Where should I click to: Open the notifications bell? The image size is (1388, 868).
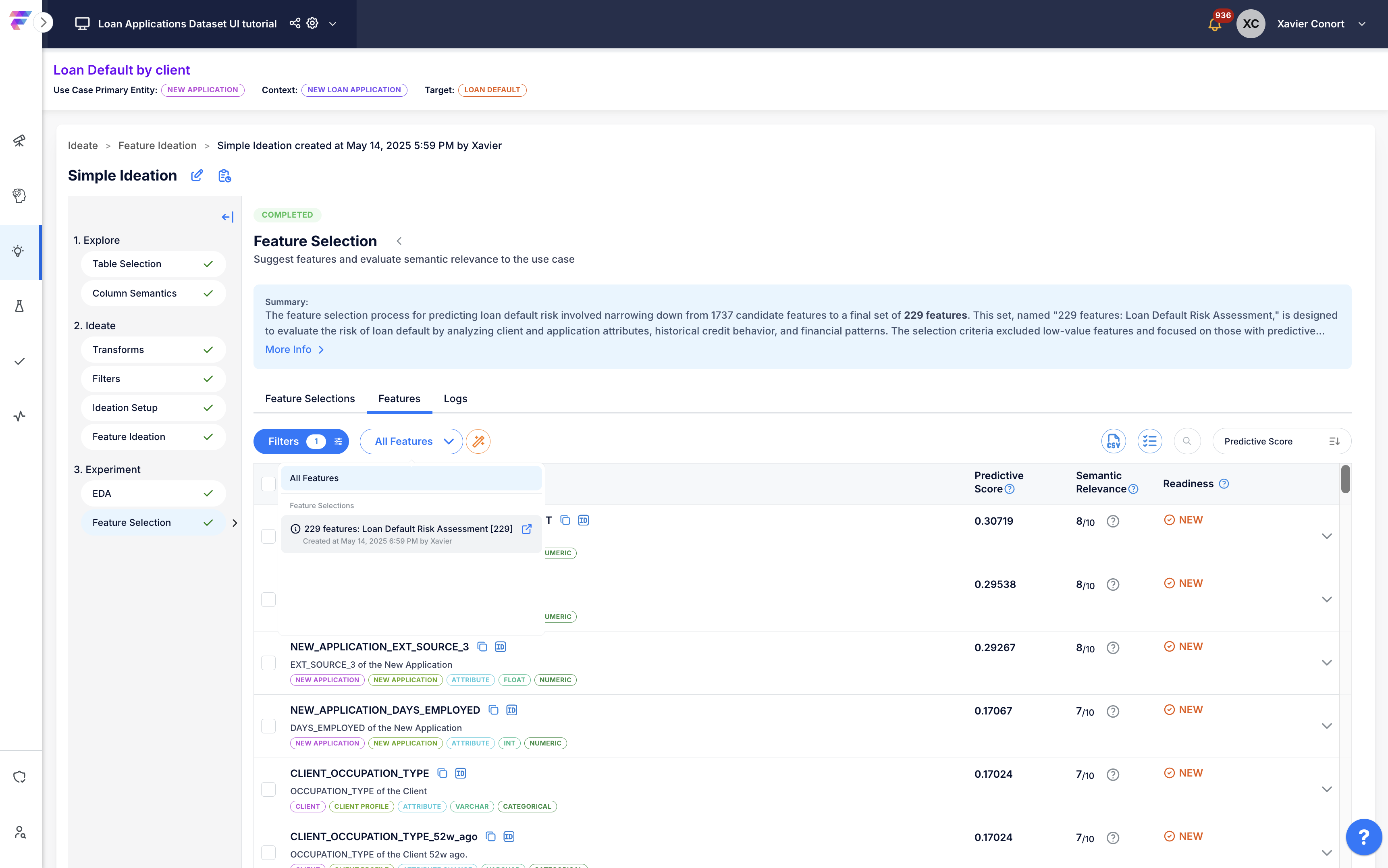tap(1214, 24)
